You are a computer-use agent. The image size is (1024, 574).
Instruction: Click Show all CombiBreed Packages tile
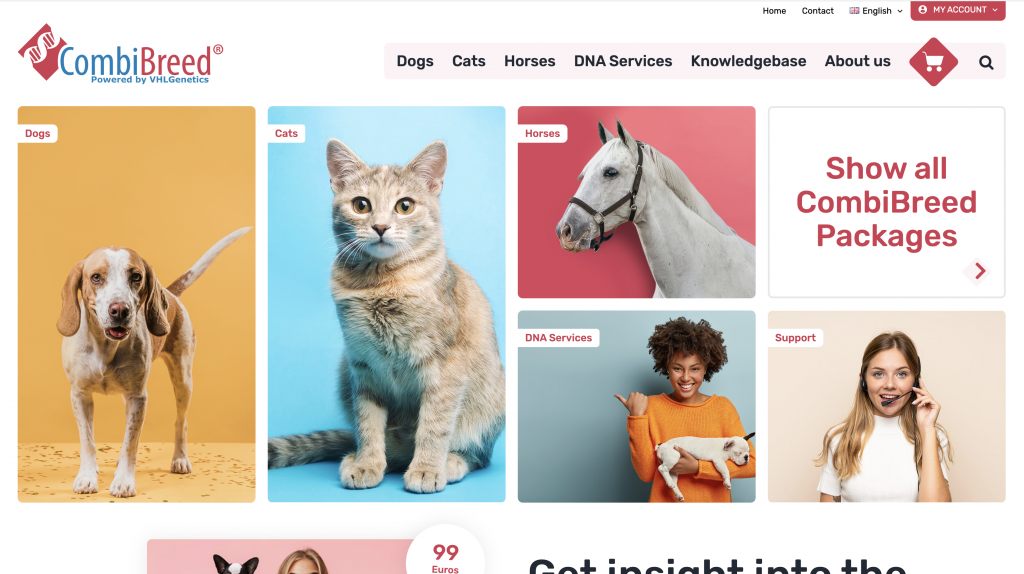point(887,202)
